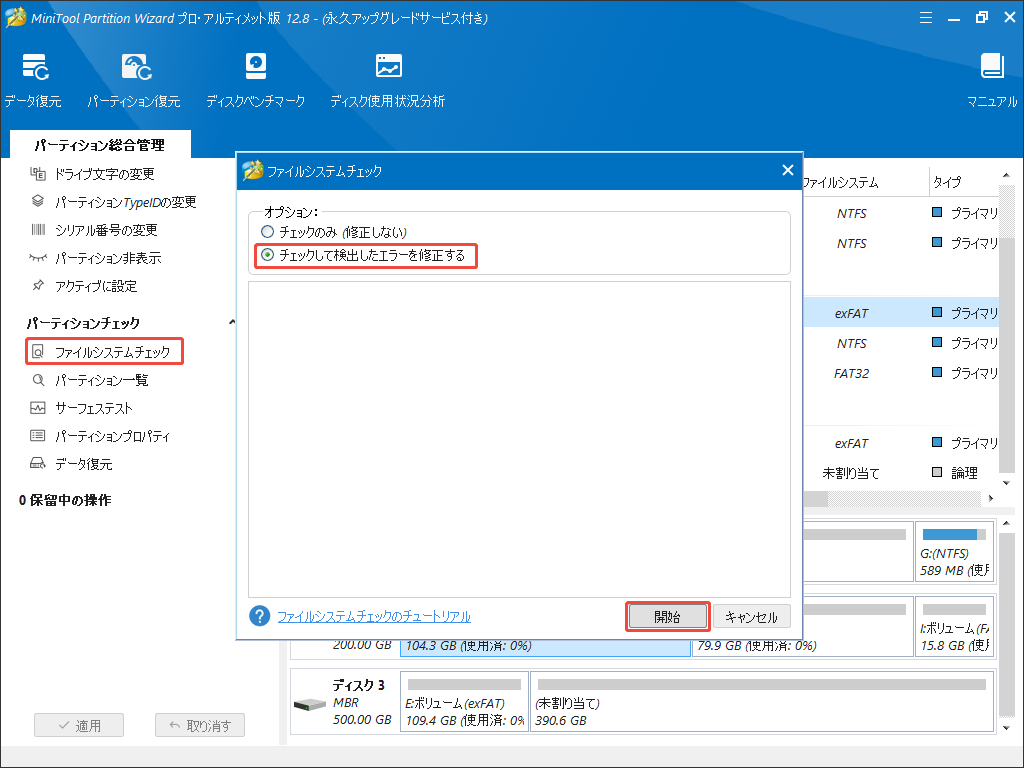Open パーティション一覧 in sidebar
Viewport: 1024px width, 768px height.
tap(89, 380)
